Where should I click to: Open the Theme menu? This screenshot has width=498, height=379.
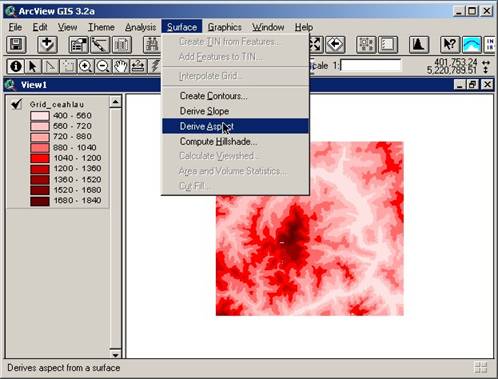click(101, 27)
